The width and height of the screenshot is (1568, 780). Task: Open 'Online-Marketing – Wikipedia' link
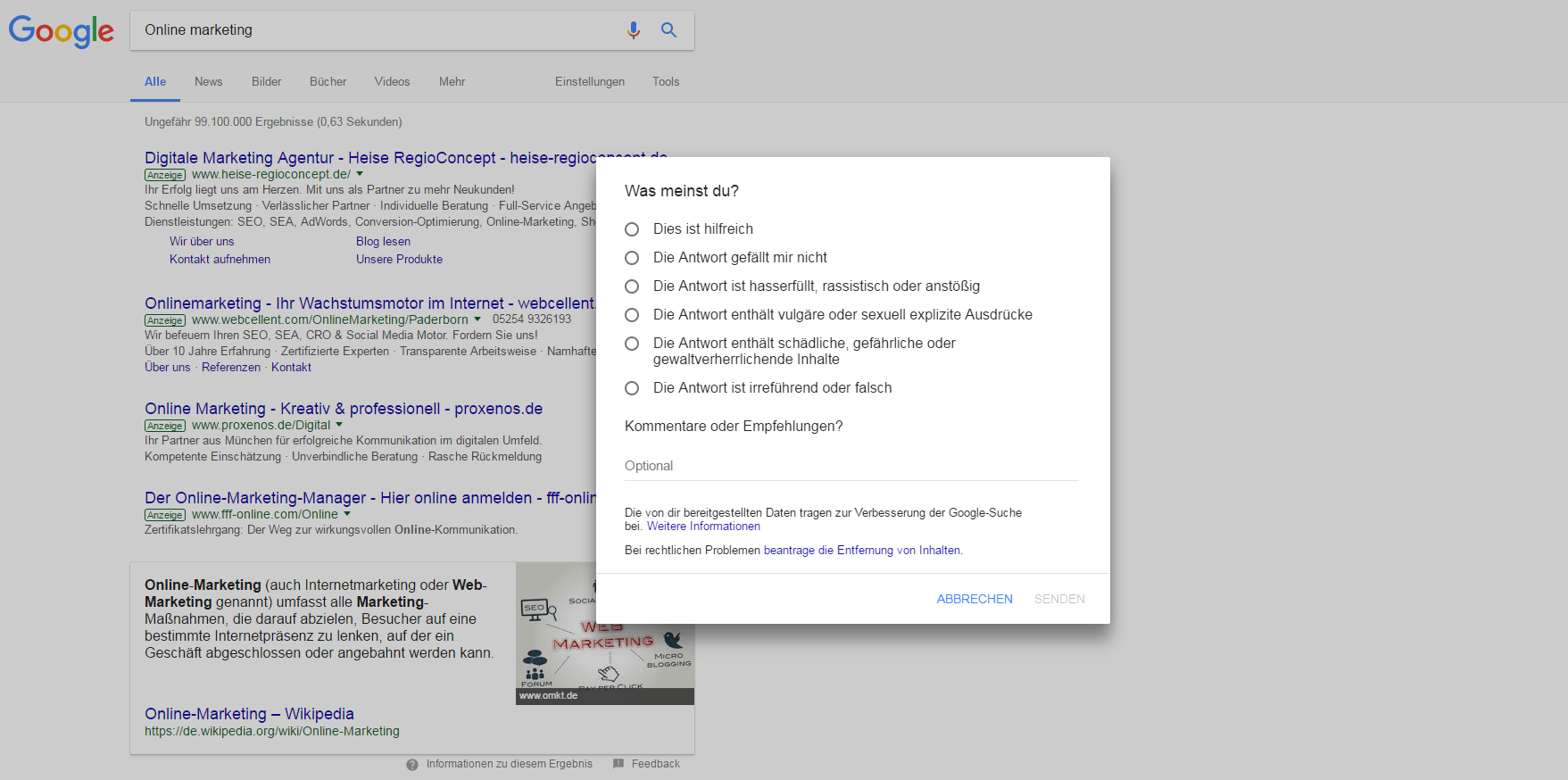tap(249, 714)
